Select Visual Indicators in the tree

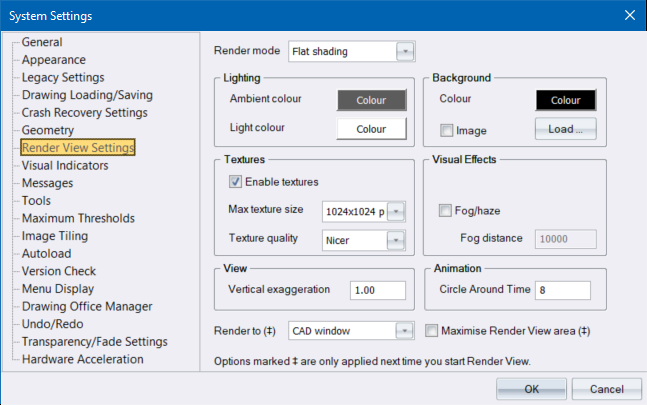65,165
